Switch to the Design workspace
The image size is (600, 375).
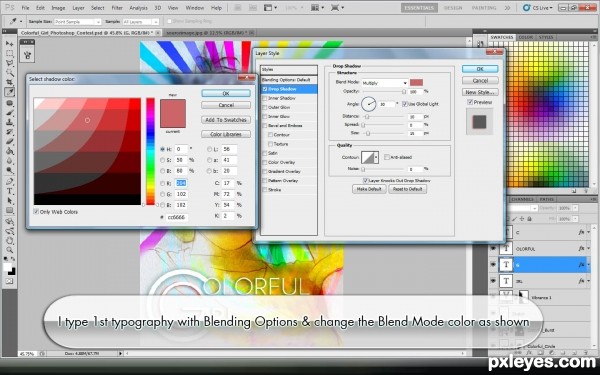coord(453,8)
